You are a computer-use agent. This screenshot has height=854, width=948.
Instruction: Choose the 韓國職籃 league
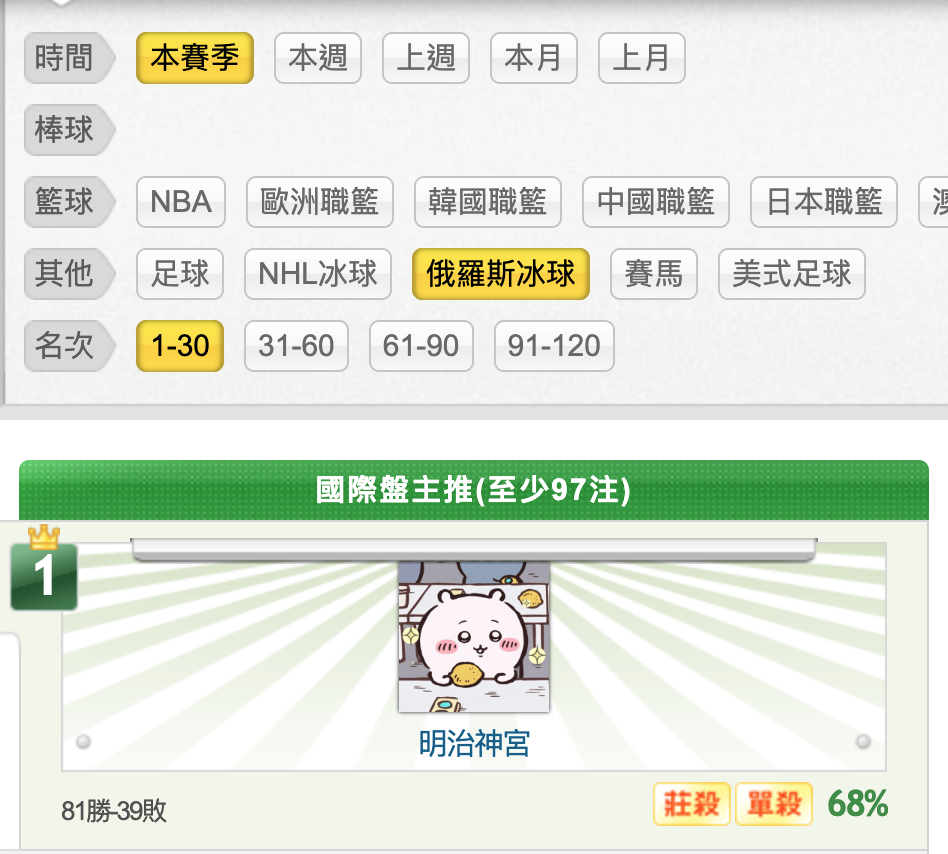point(488,202)
